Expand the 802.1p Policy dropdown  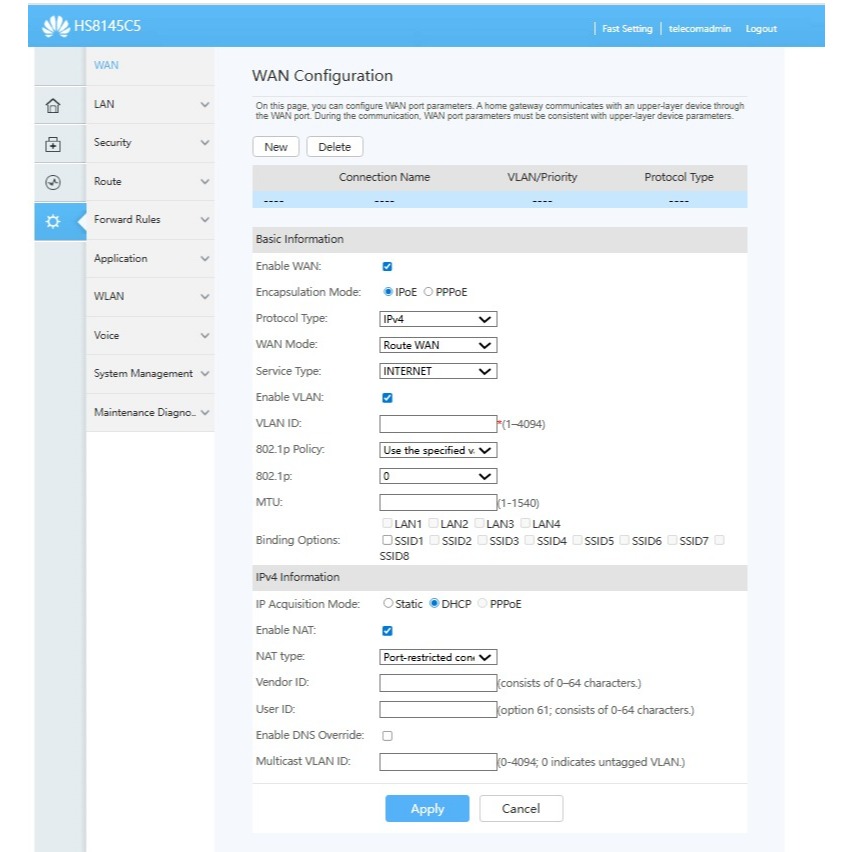(x=438, y=450)
